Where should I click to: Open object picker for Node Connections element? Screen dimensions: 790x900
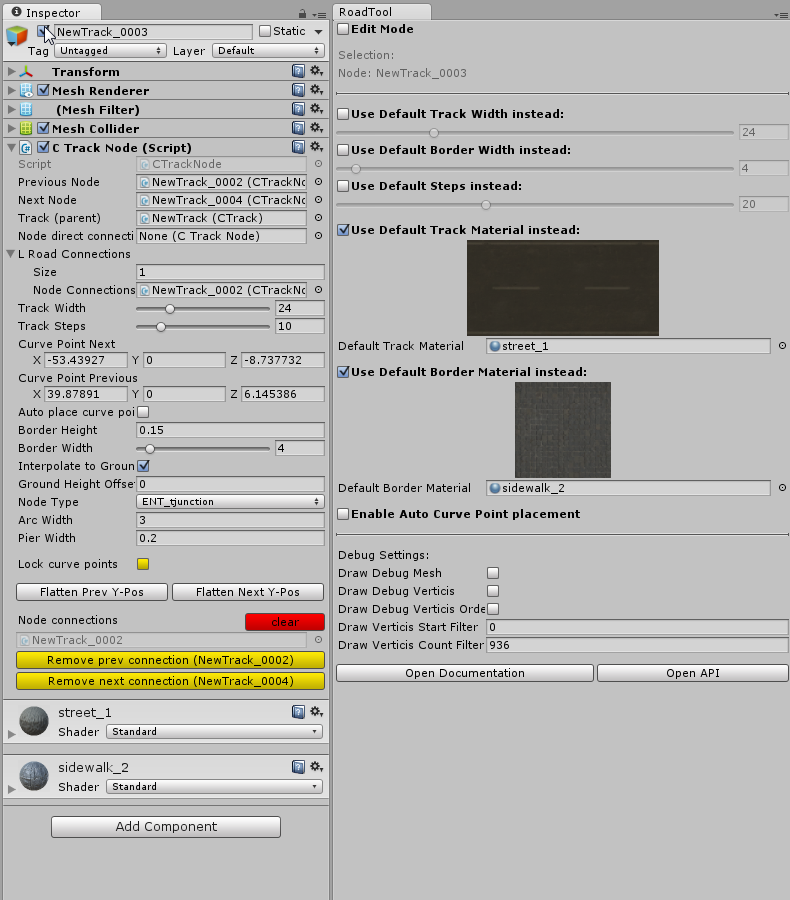pyautogui.click(x=318, y=290)
